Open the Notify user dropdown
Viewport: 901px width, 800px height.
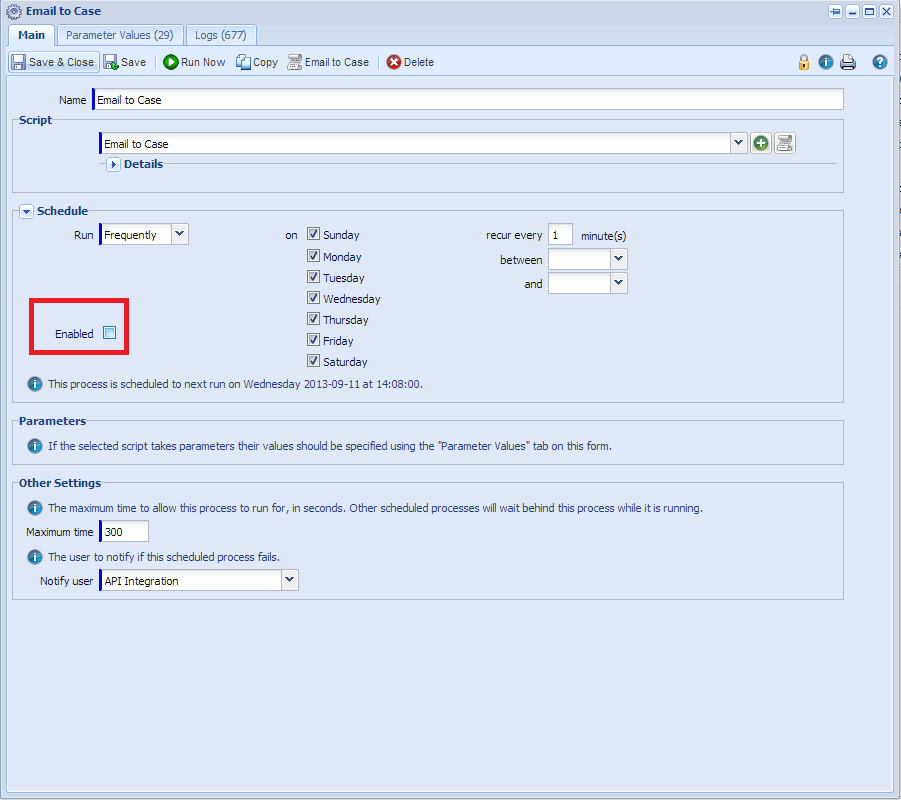(x=290, y=580)
